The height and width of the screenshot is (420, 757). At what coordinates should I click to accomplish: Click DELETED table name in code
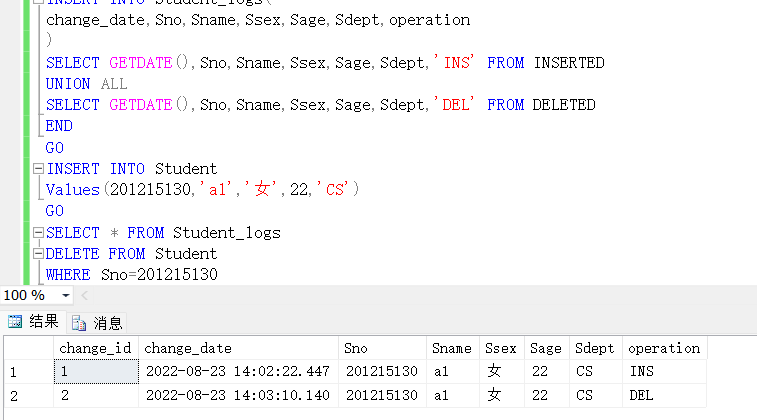[564, 105]
